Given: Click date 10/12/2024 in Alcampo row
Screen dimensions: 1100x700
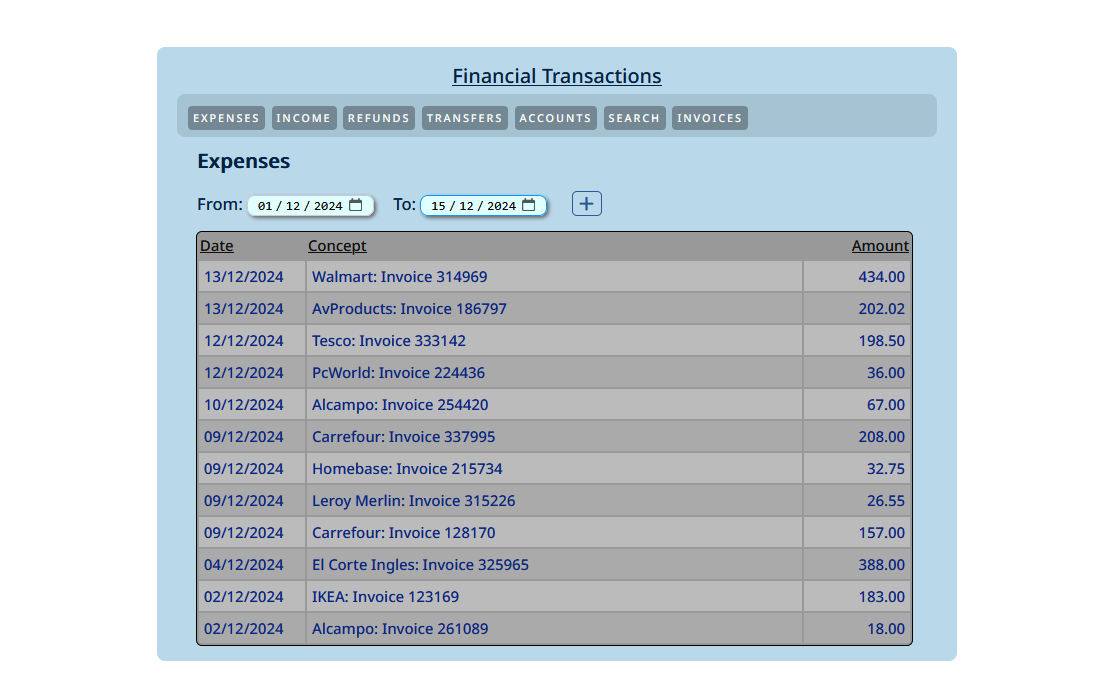Looking at the screenshot, I should tap(243, 405).
